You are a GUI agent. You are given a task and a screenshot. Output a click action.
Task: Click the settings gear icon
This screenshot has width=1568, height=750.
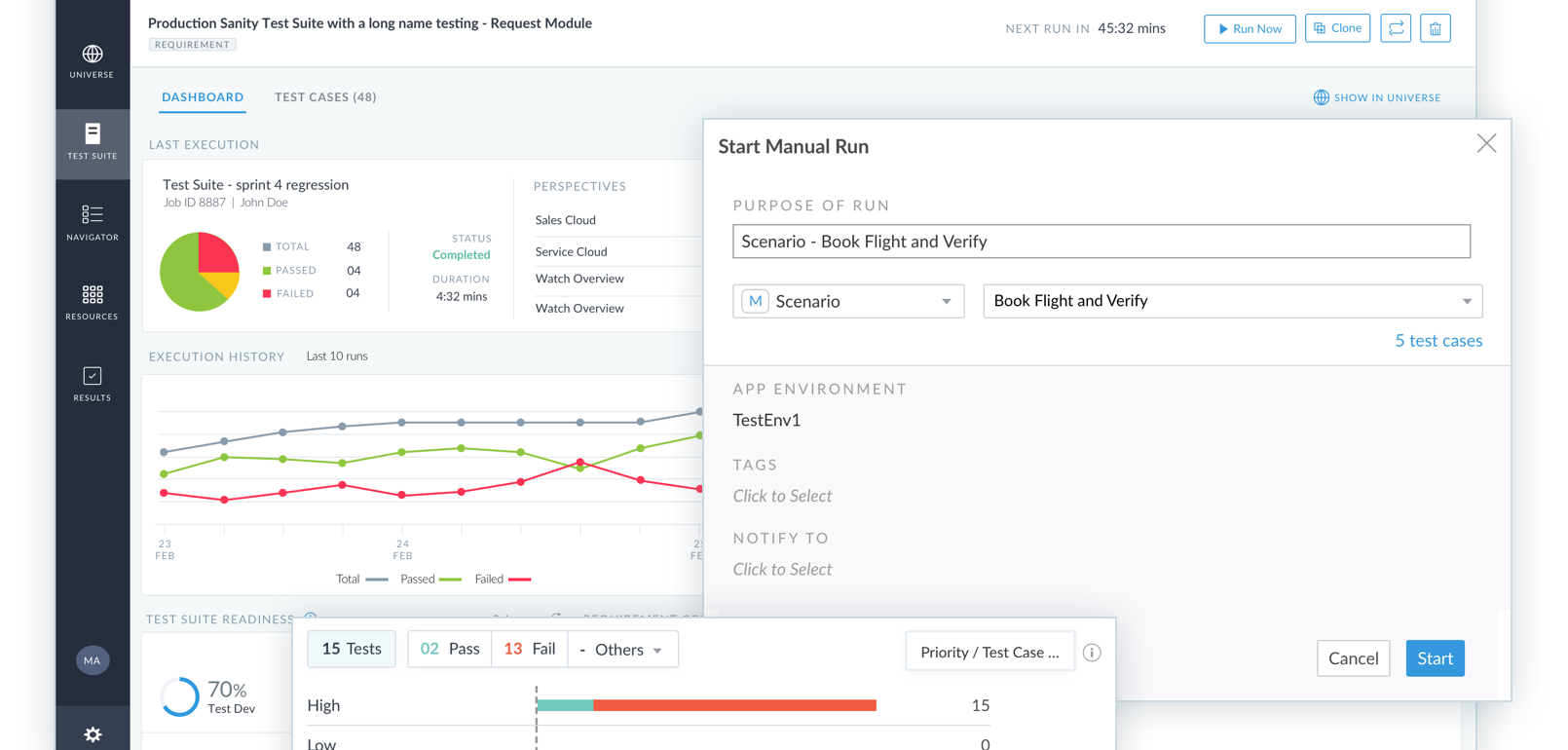(93, 734)
